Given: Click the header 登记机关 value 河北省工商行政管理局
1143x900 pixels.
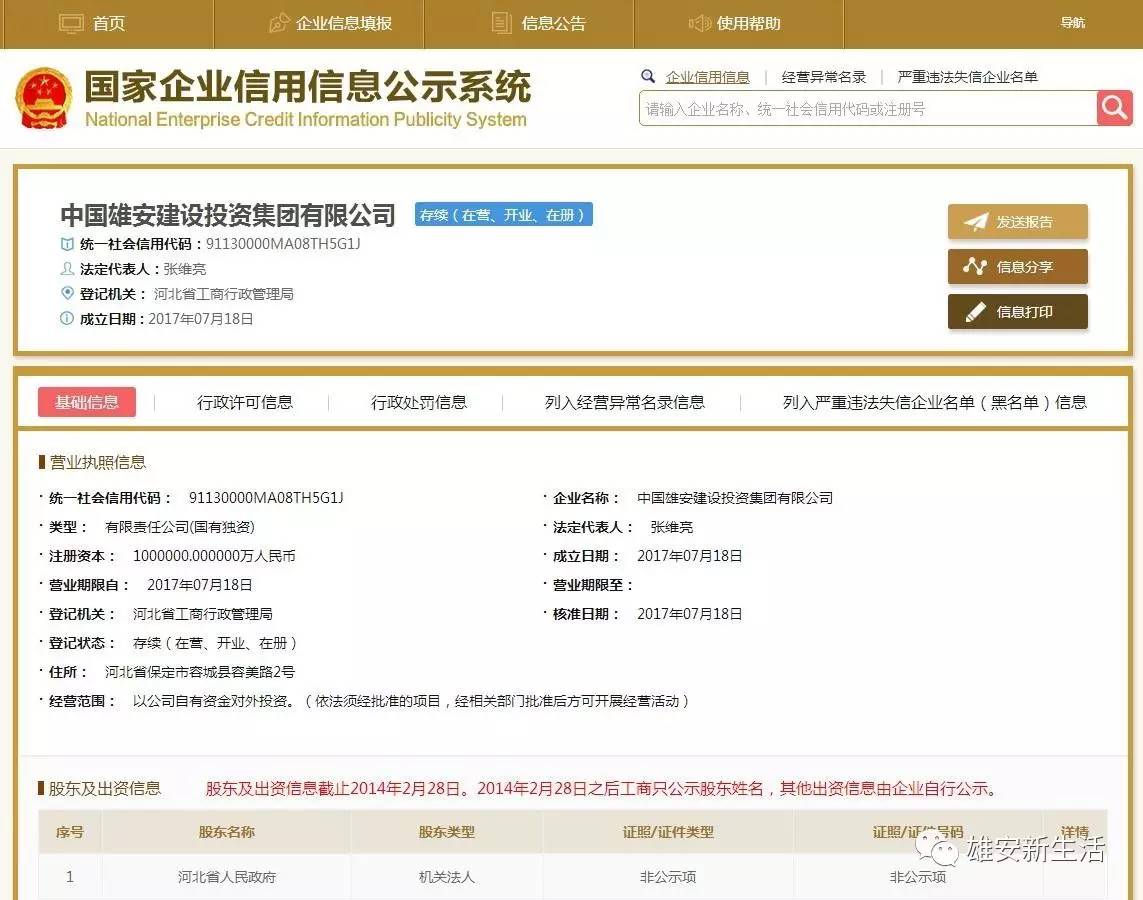Looking at the screenshot, I should pos(223,294).
